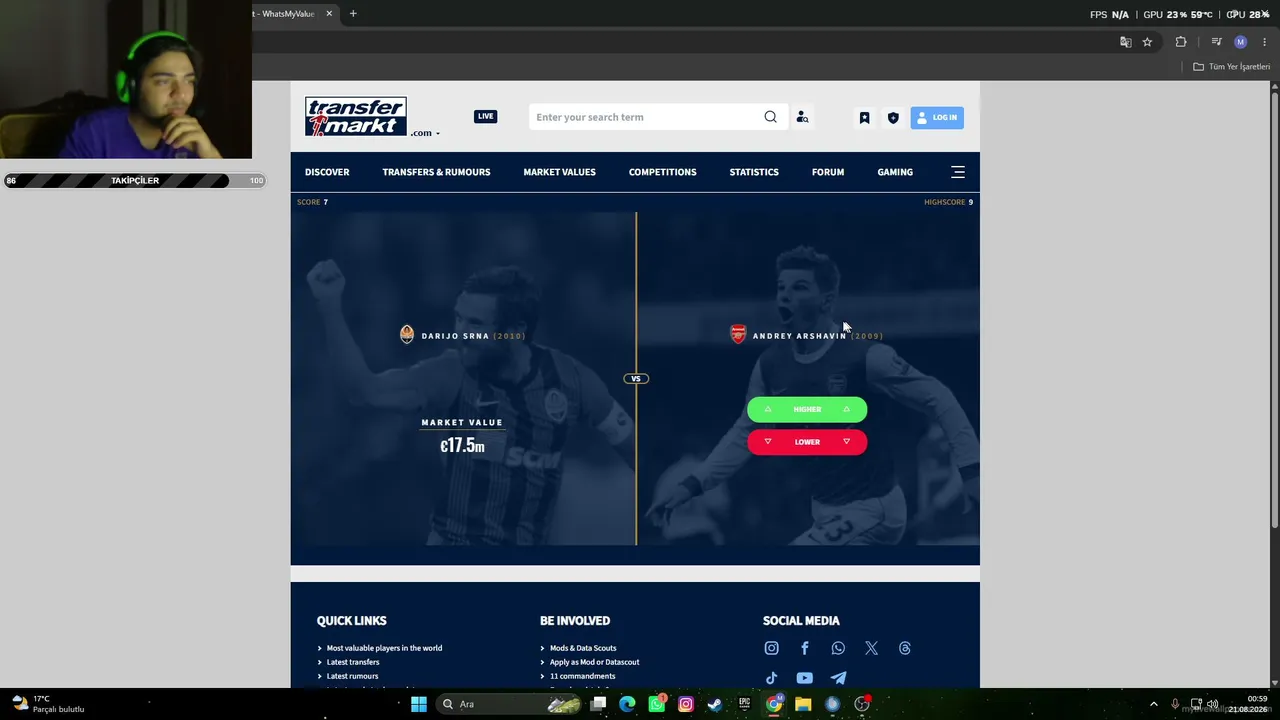Open Steam from the taskbar
1280x720 pixels.
(x=714, y=704)
